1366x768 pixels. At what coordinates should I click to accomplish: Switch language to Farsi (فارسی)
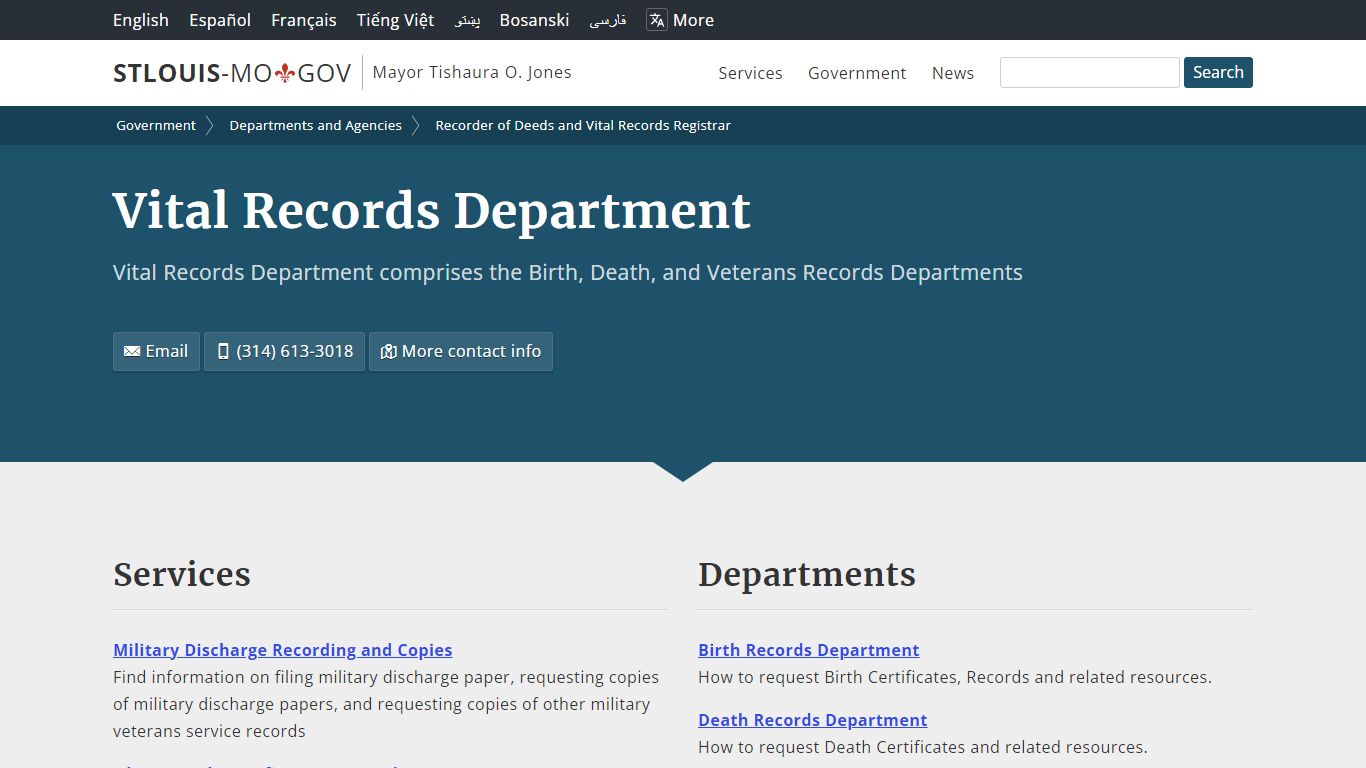click(608, 20)
